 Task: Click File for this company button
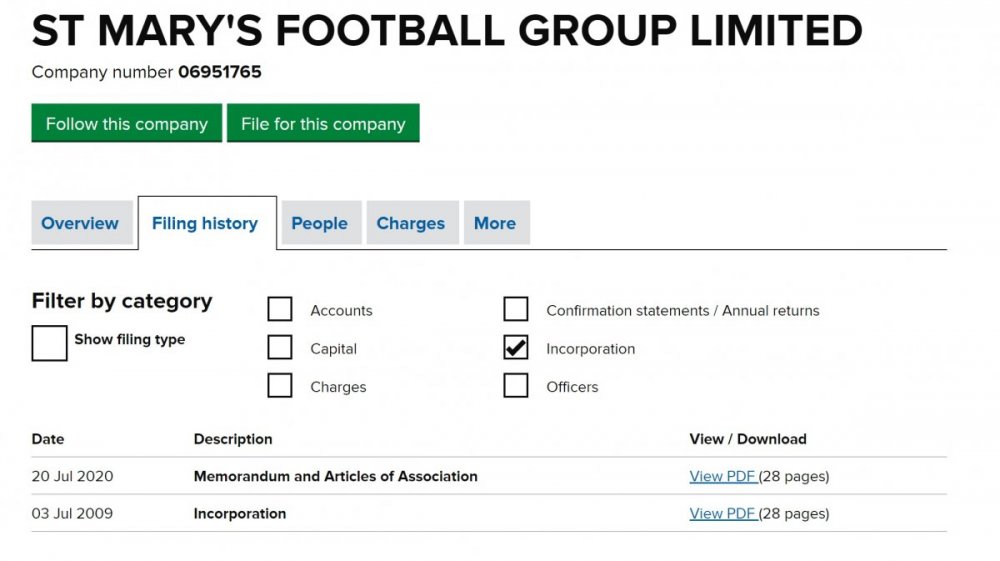click(323, 124)
